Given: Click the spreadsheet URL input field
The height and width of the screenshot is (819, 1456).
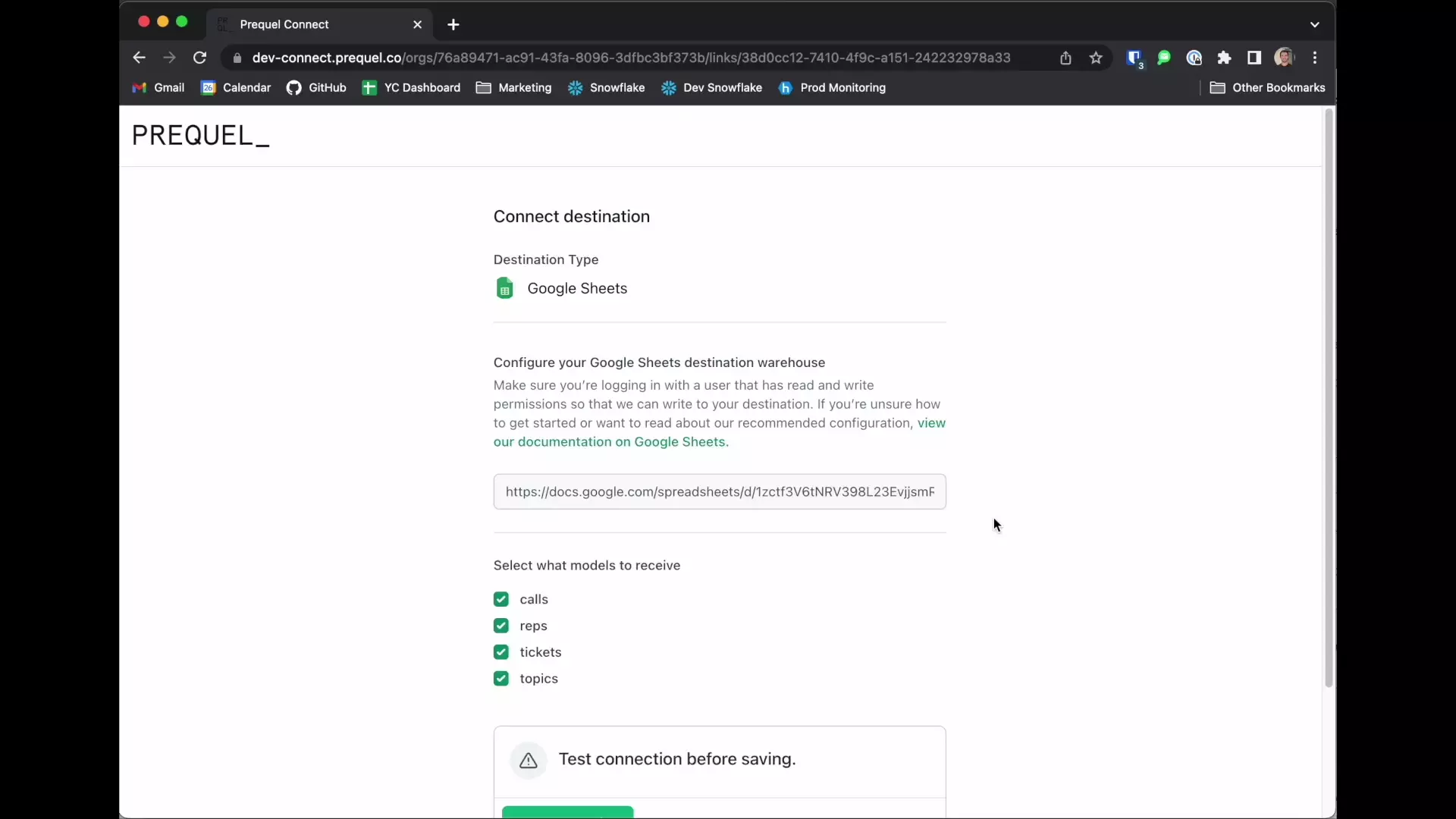Looking at the screenshot, I should (x=720, y=491).
